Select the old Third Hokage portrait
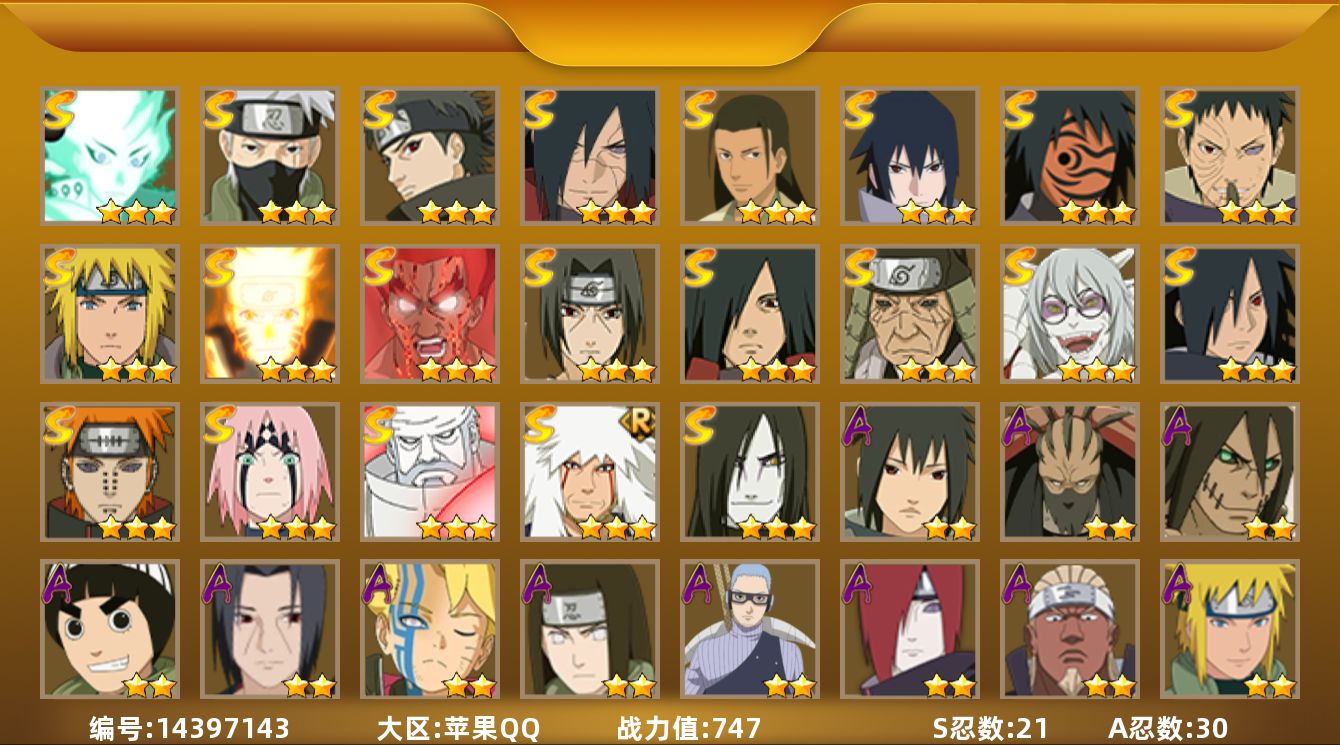 910,314
